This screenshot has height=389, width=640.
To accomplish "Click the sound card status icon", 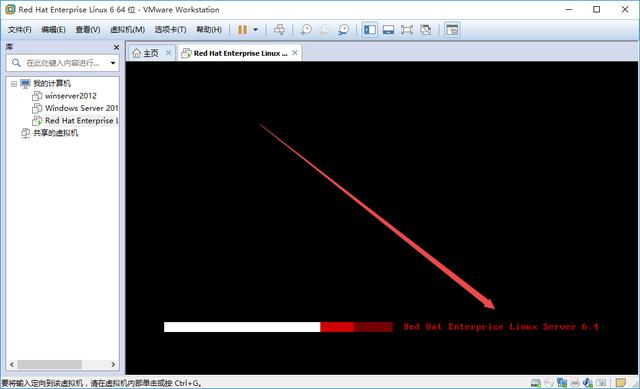I will point(588,382).
